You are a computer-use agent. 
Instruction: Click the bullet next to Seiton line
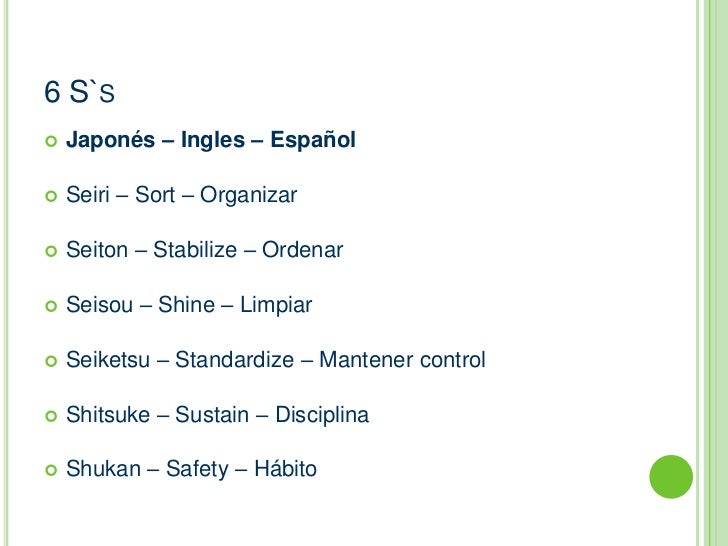tap(51, 251)
